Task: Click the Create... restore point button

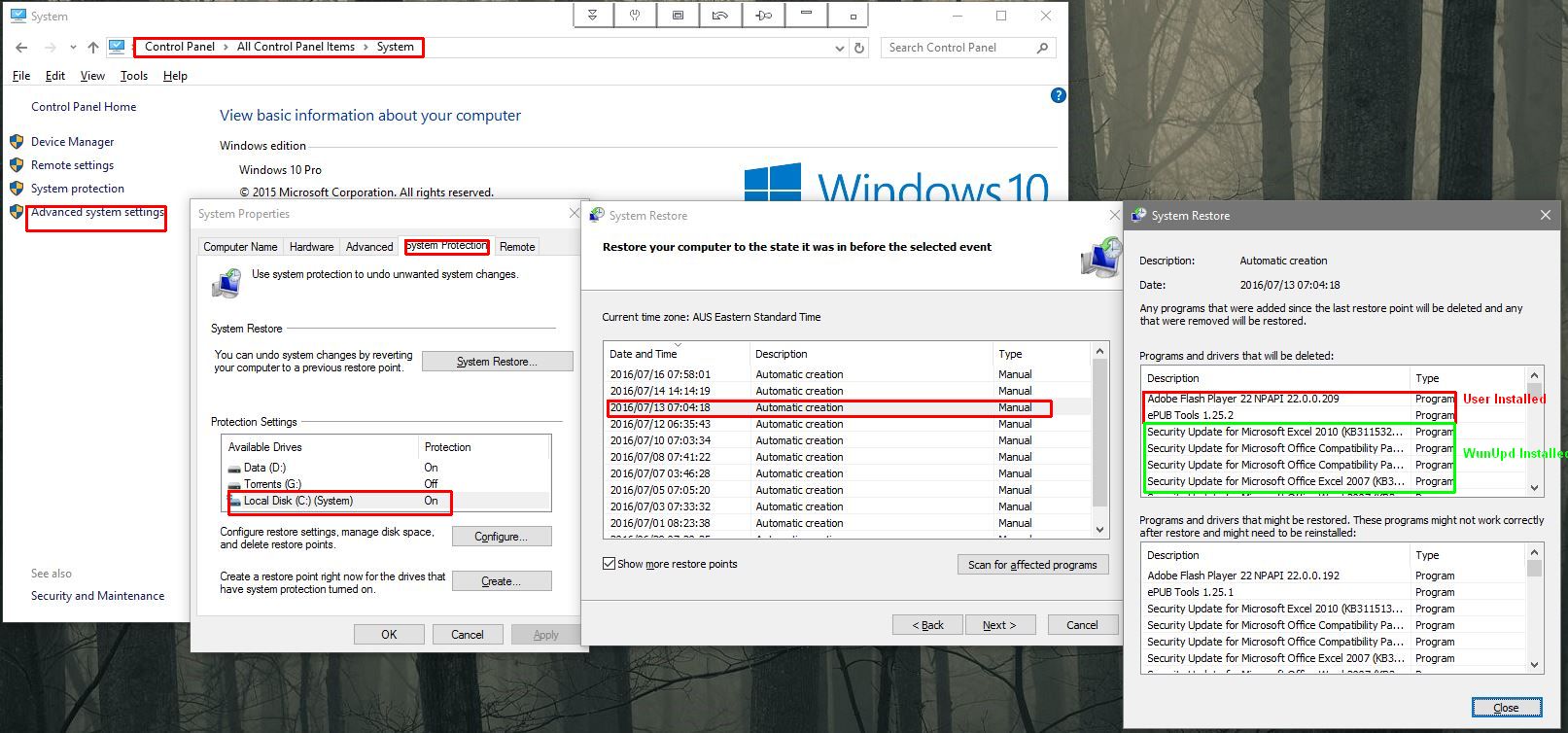Action: tap(502, 581)
